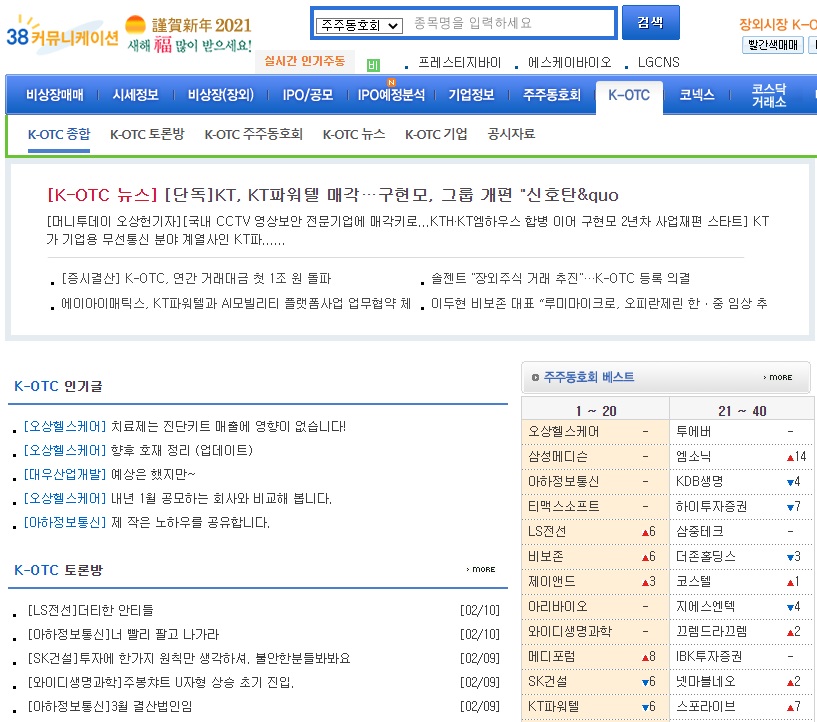
Task: Open 스포라이브 in the 21~40 ranking
Action: click(705, 706)
